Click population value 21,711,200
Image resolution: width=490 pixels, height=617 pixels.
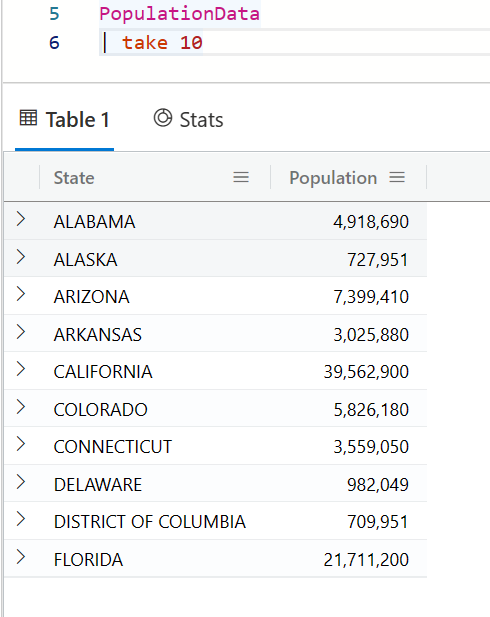point(366,560)
